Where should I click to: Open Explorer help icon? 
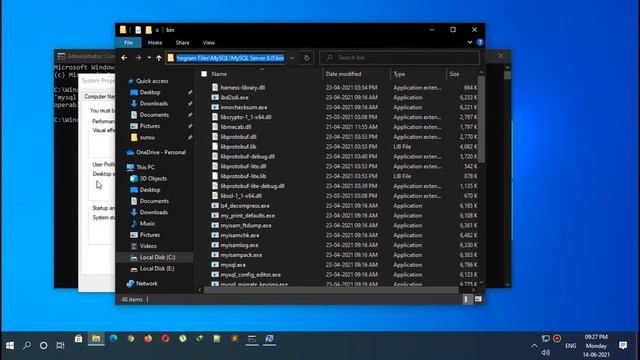480,42
